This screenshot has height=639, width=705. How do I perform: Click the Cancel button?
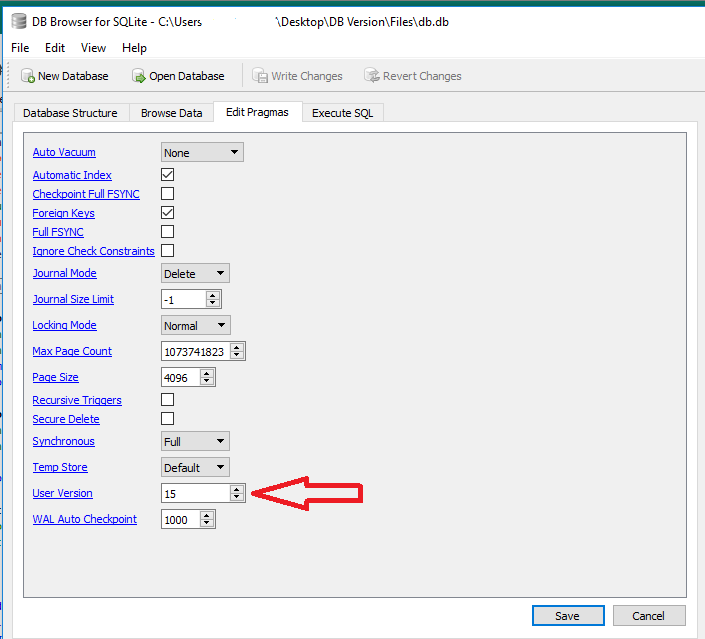coord(649,616)
